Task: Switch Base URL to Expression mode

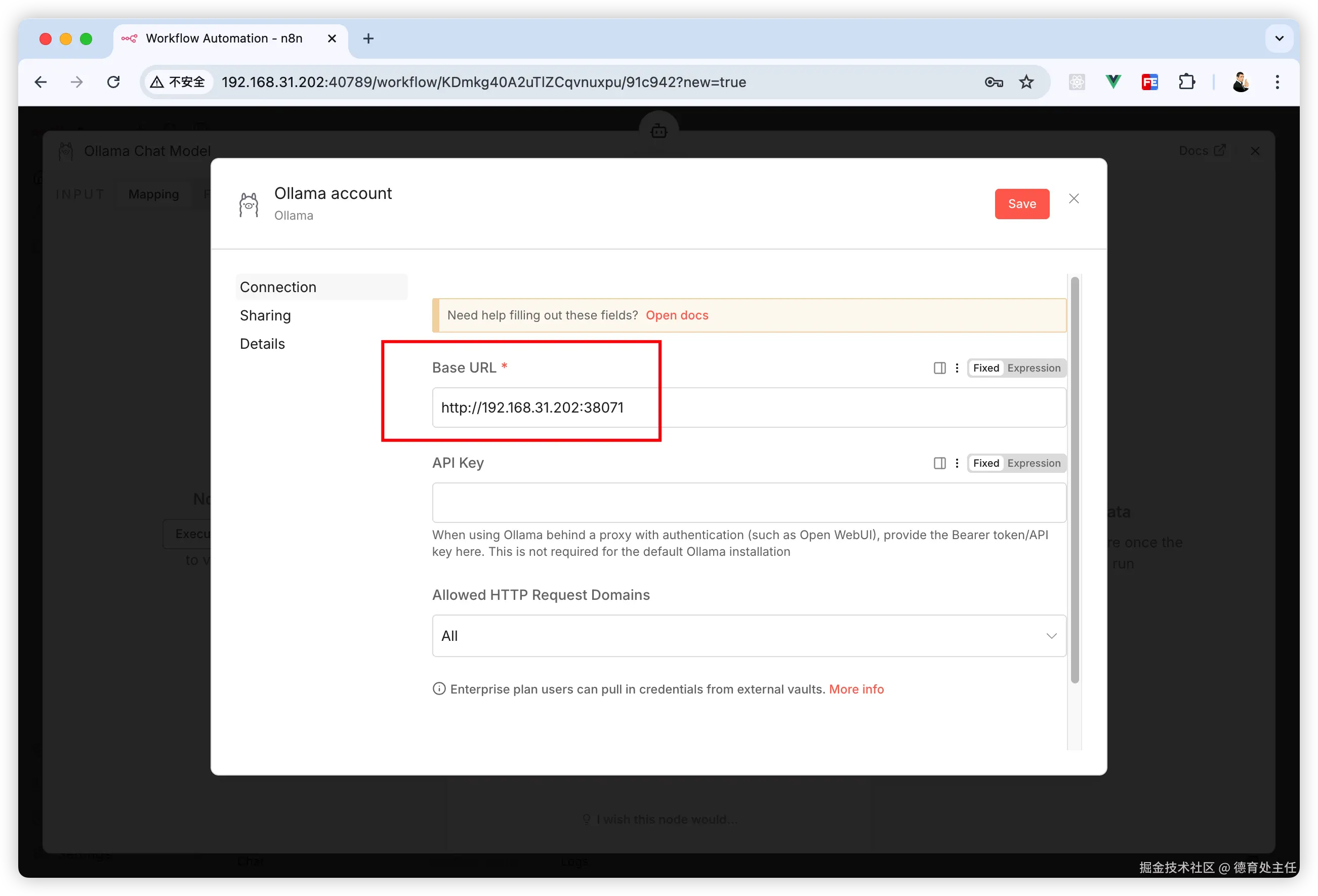Action: [x=1034, y=368]
